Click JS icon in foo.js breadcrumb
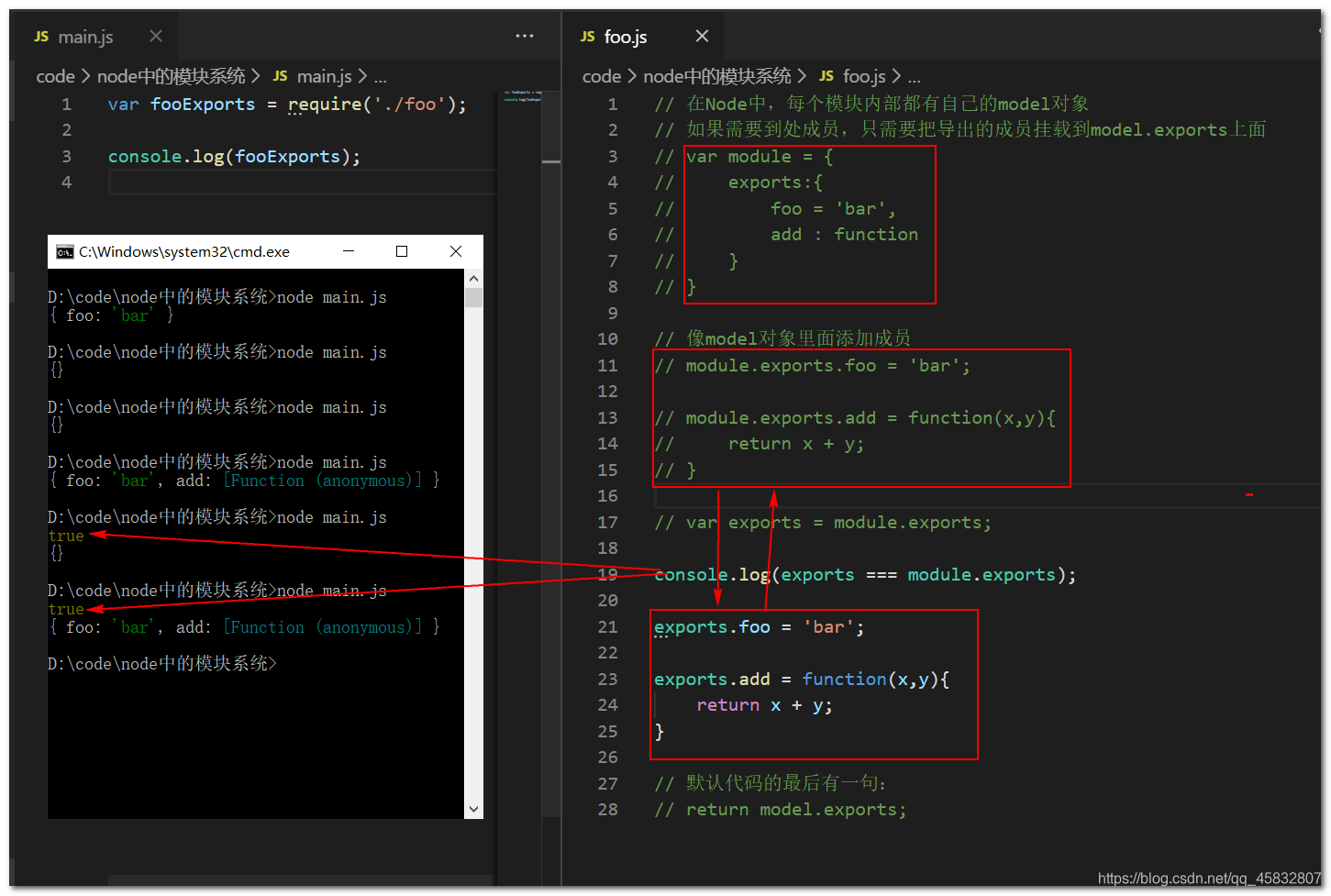Viewport: 1331px width, 896px height. coord(826,76)
